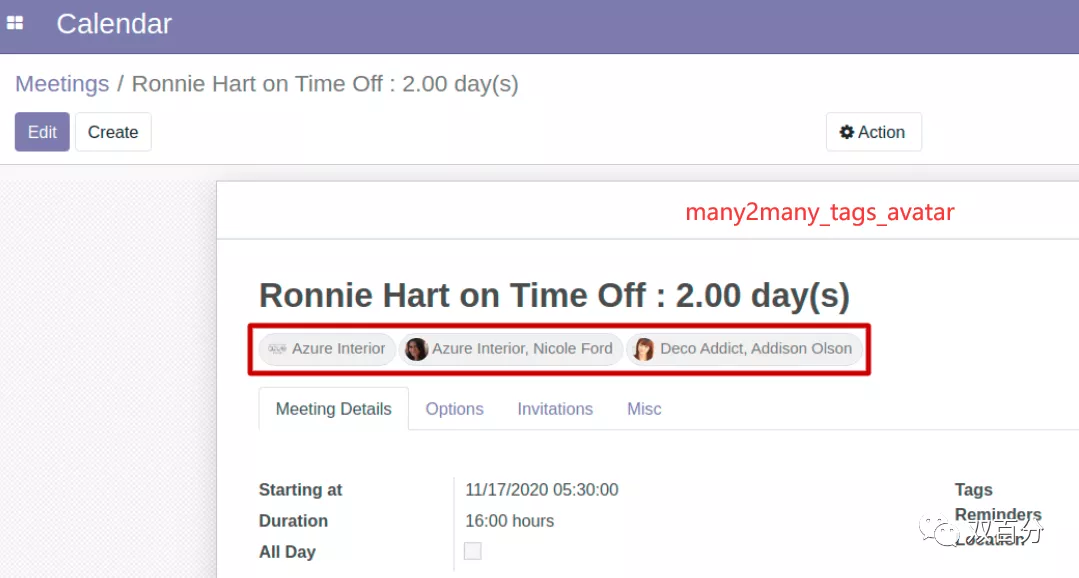Select the Azure Interior, Nicole Ford tag
Image resolution: width=1079 pixels, height=578 pixels.
coord(511,349)
